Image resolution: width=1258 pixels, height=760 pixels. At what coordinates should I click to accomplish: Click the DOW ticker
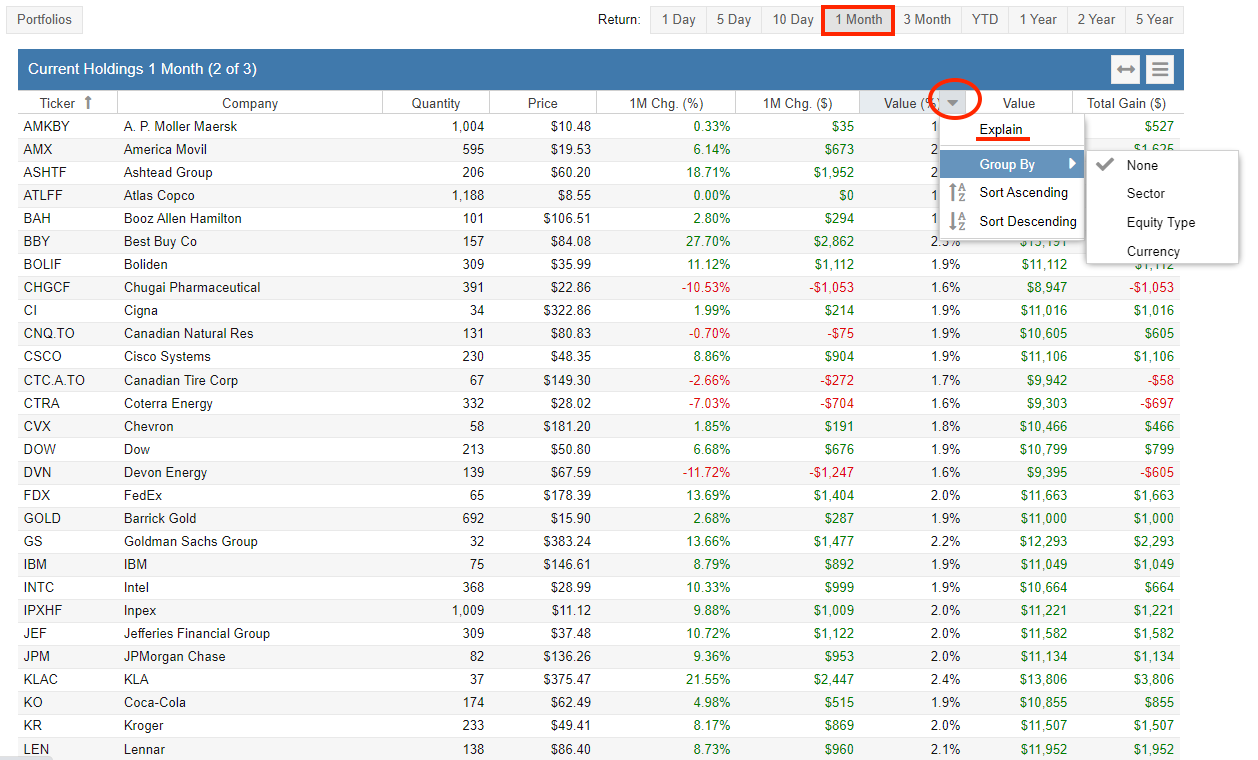click(x=38, y=449)
